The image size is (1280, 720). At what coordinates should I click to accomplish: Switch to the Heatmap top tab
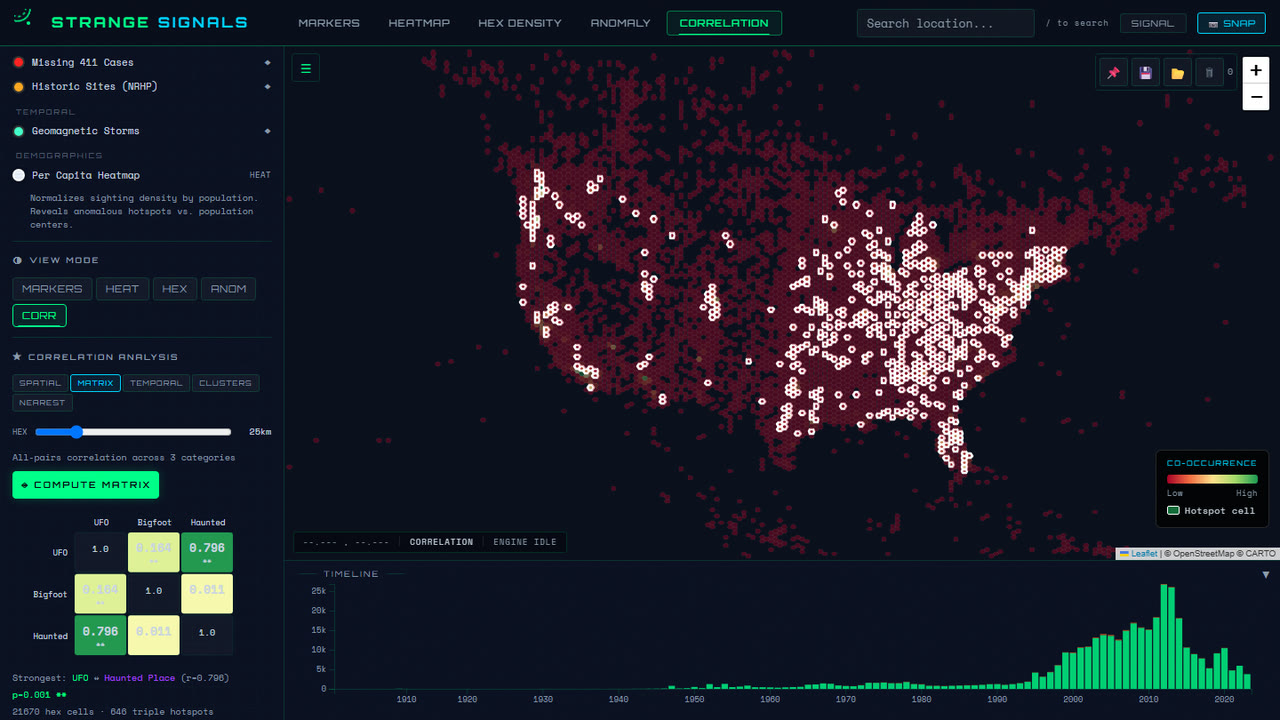(x=419, y=23)
